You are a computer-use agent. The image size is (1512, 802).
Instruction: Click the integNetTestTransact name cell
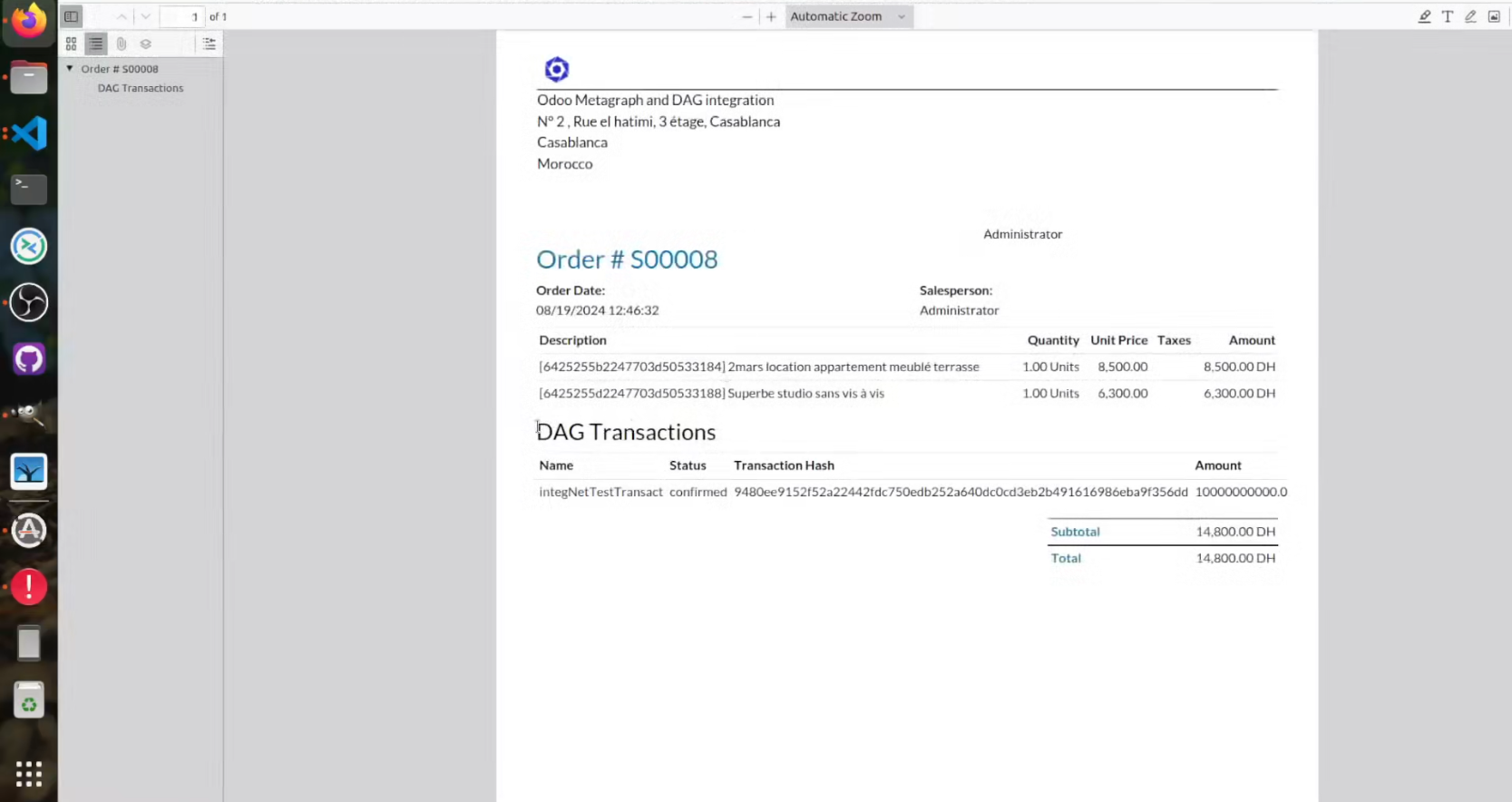(x=600, y=492)
